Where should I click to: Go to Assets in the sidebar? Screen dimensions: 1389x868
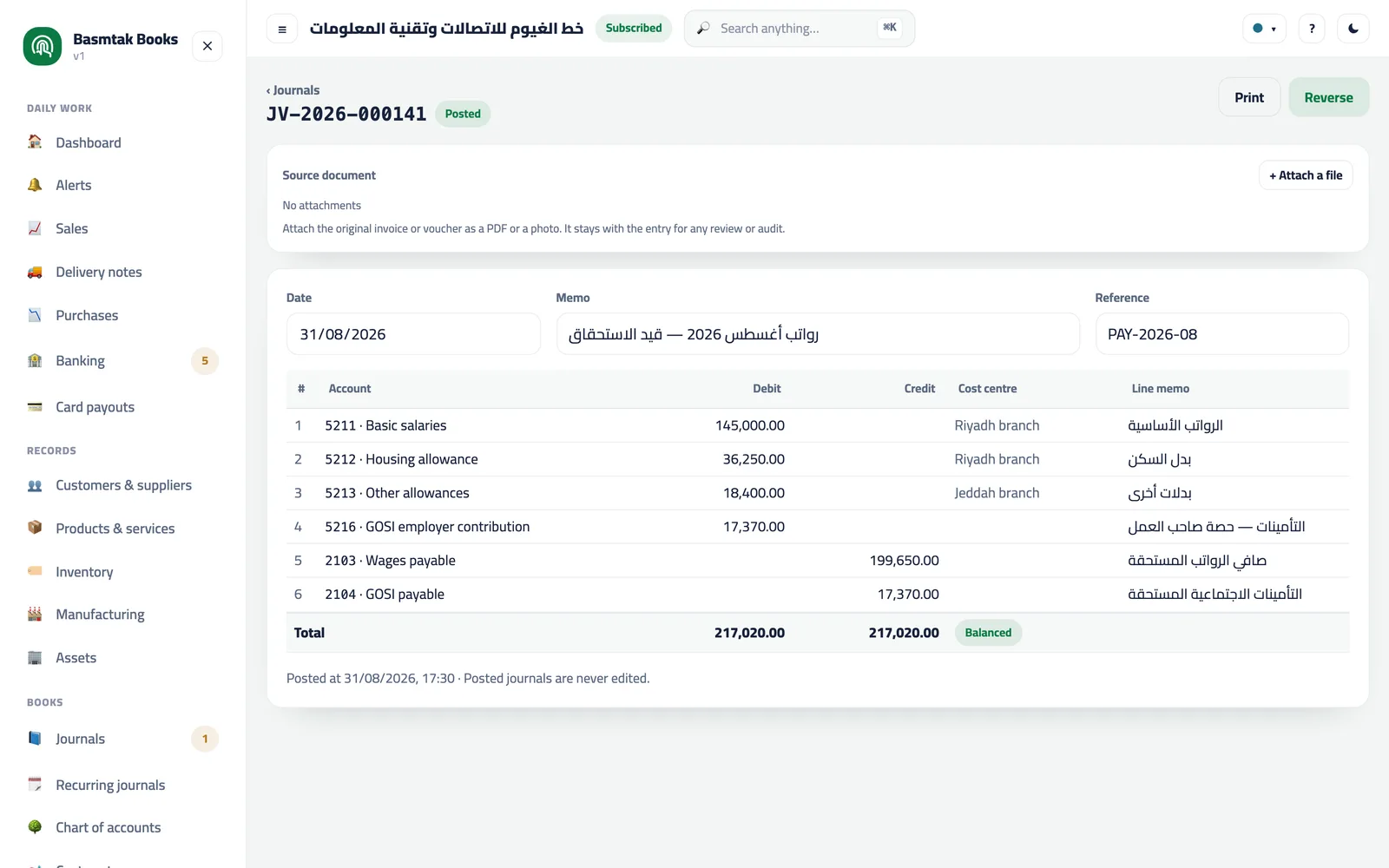click(122, 657)
